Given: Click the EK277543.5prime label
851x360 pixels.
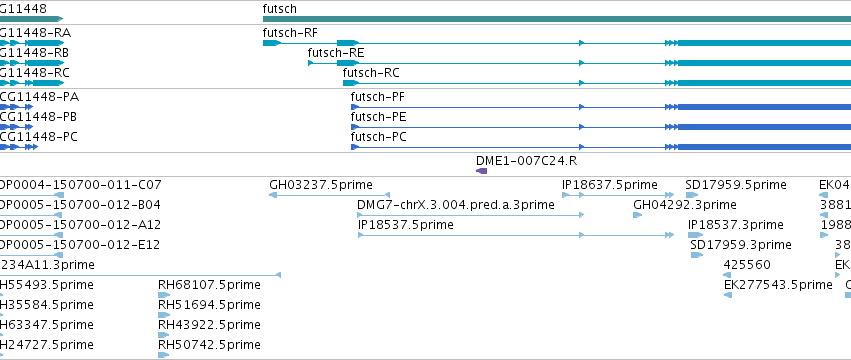Looking at the screenshot, I should [778, 285].
